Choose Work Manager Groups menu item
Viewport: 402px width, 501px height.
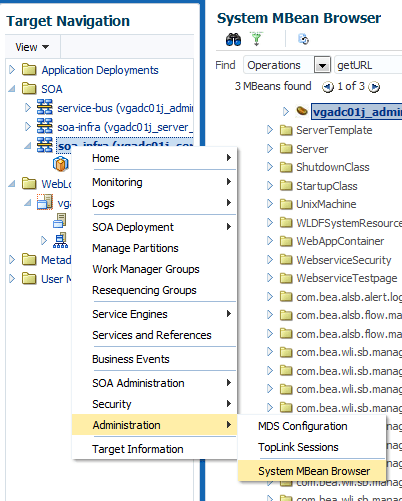pyautogui.click(x=154, y=269)
